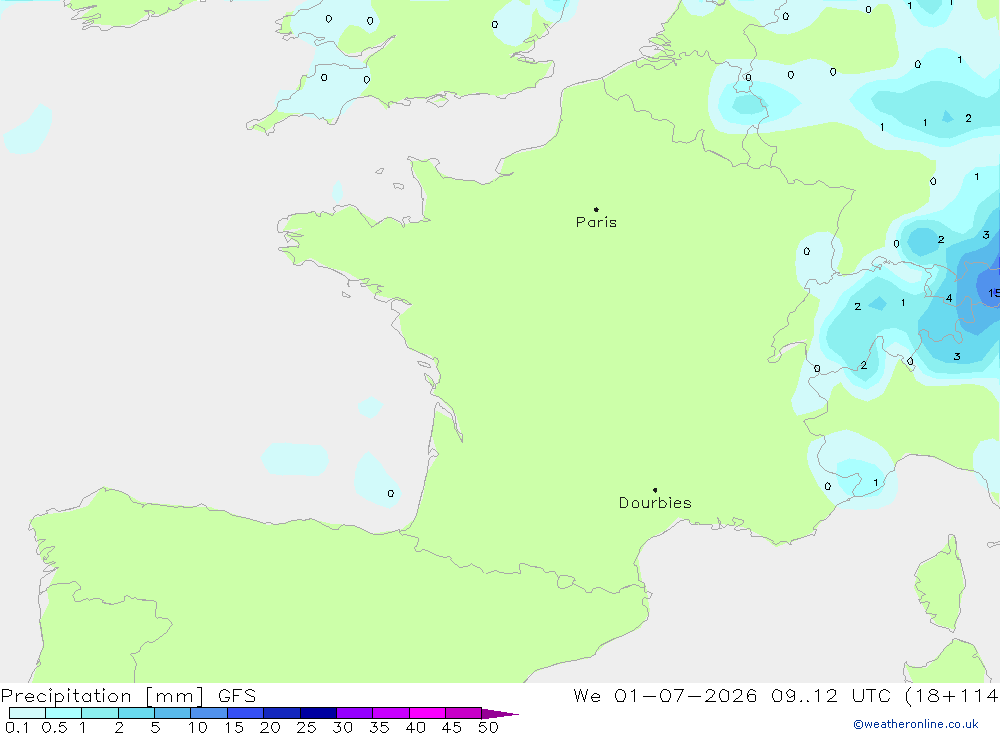Click the '(18+114' forecast offset text
The height and width of the screenshot is (733, 1000).
click(952, 695)
